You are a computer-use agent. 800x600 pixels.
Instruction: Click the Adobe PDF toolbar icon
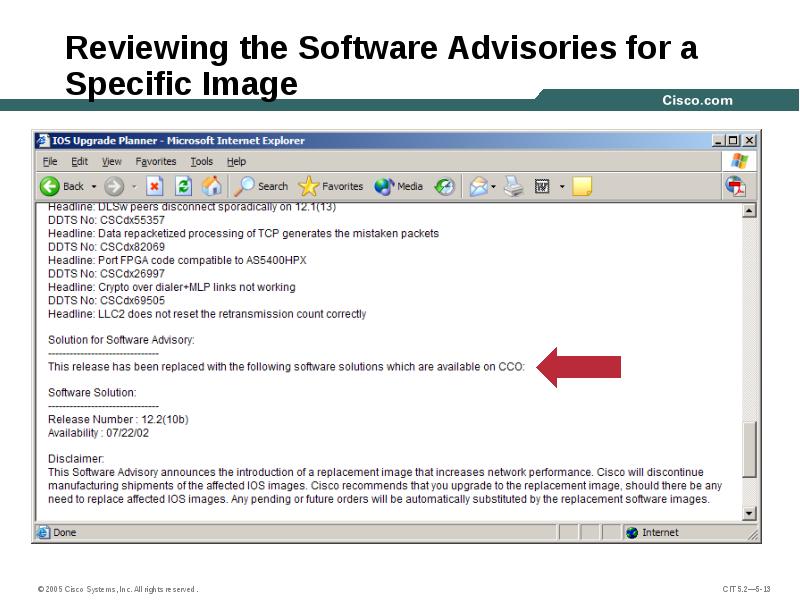click(x=736, y=186)
